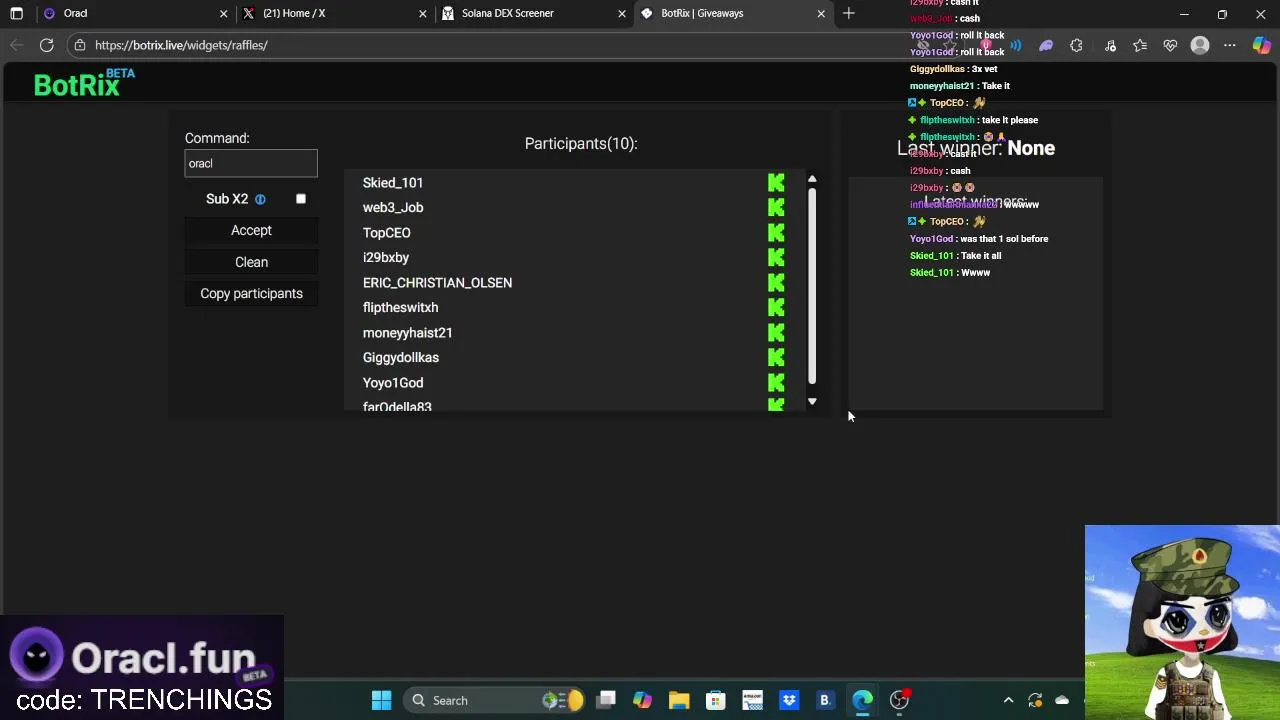Select participant Skied_101
The height and width of the screenshot is (720, 1280).
(x=393, y=182)
